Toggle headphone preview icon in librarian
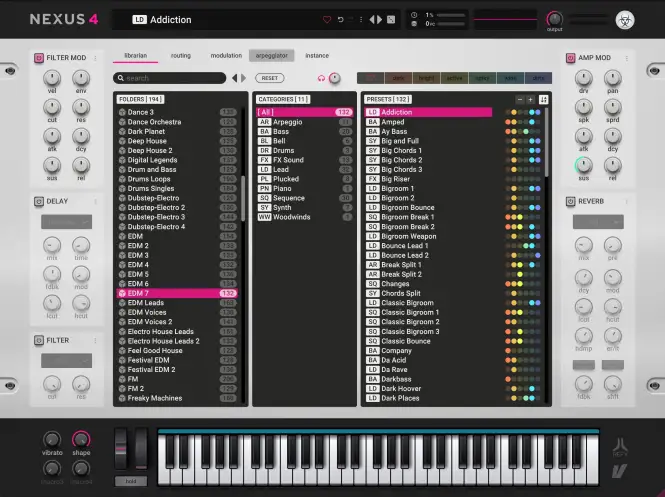 coord(321,78)
